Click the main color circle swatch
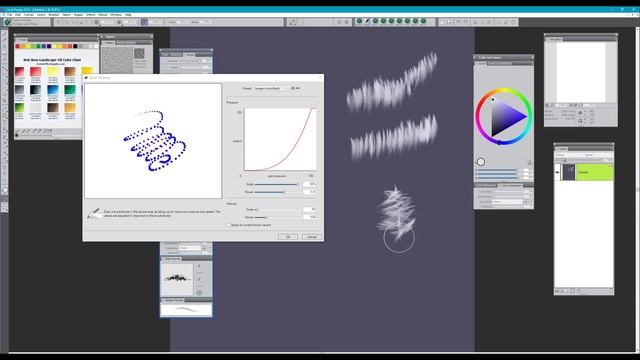 (x=481, y=162)
